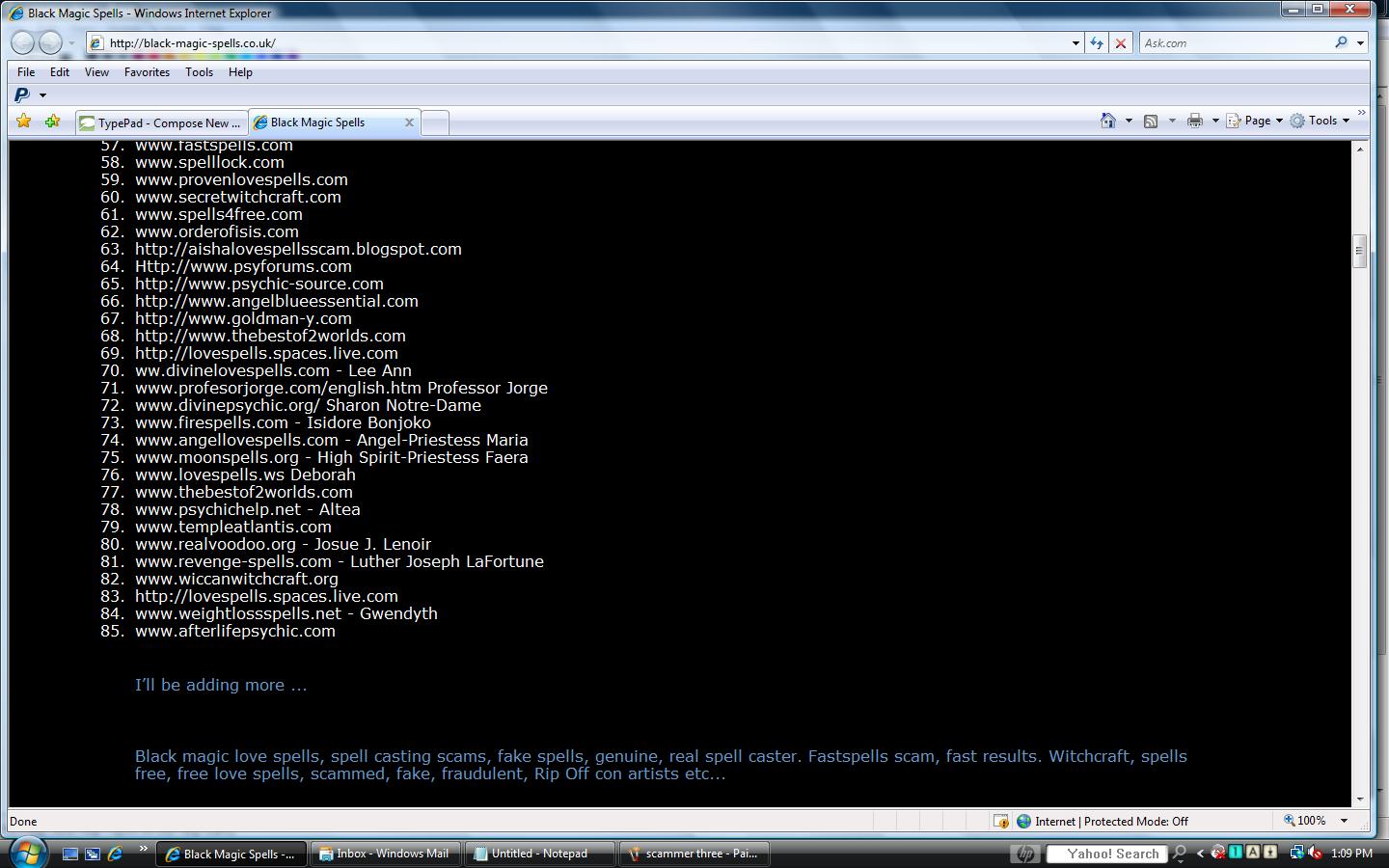The image size is (1389, 868).
Task: Open the zoom level dropdown arrow
Action: [1344, 821]
